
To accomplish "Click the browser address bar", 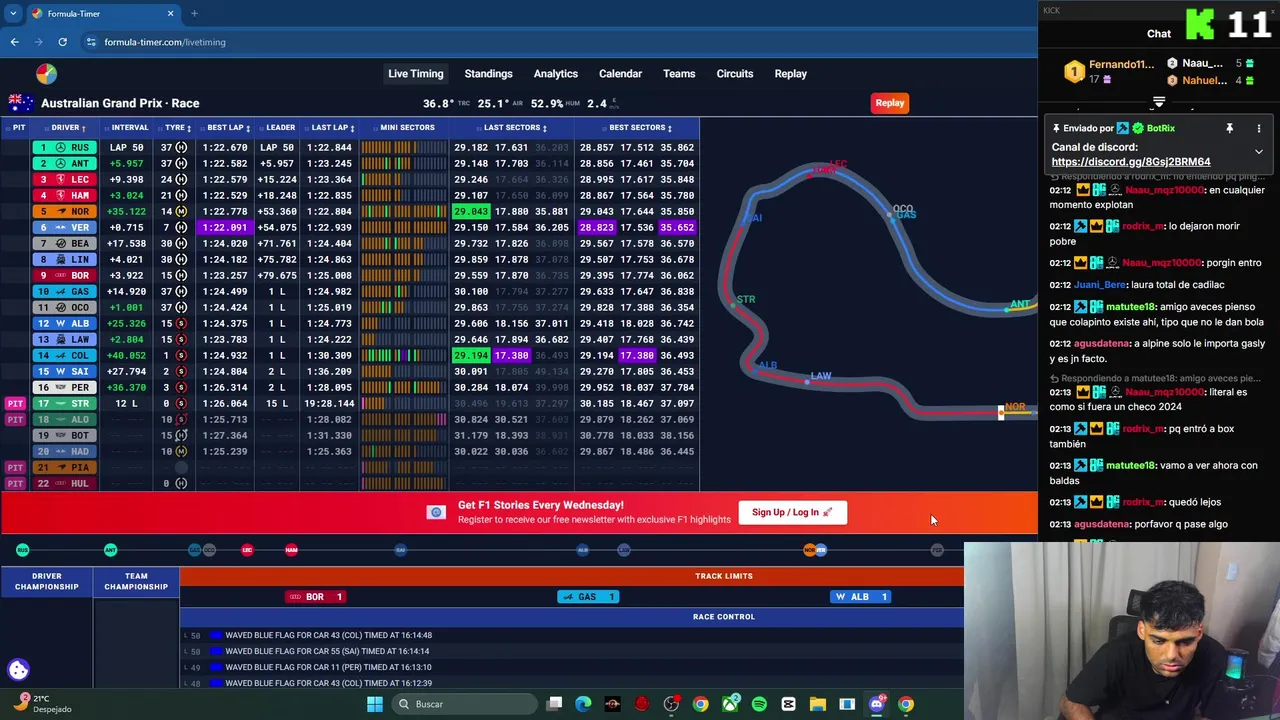I will [x=560, y=42].
